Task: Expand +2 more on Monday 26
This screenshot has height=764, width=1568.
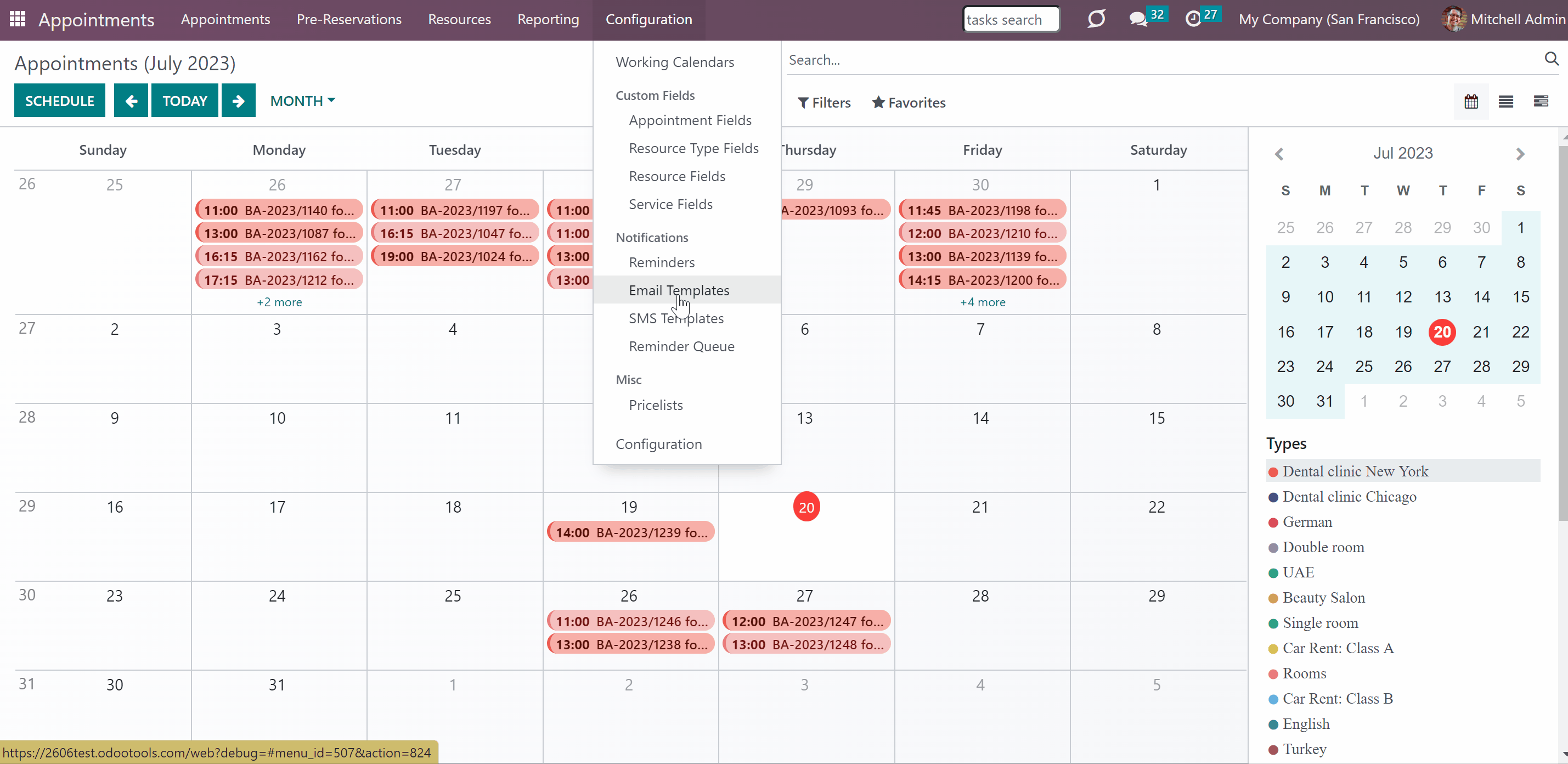Action: pyautogui.click(x=279, y=302)
